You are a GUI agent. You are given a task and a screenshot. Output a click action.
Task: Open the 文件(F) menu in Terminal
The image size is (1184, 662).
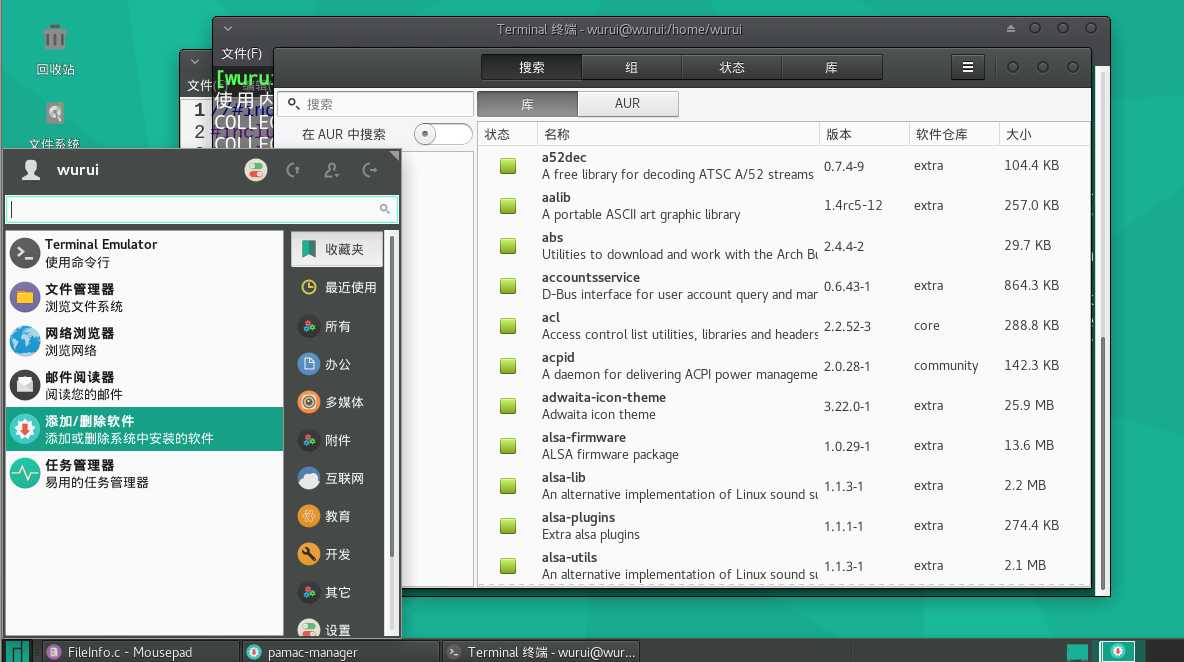pyautogui.click(x=242, y=54)
